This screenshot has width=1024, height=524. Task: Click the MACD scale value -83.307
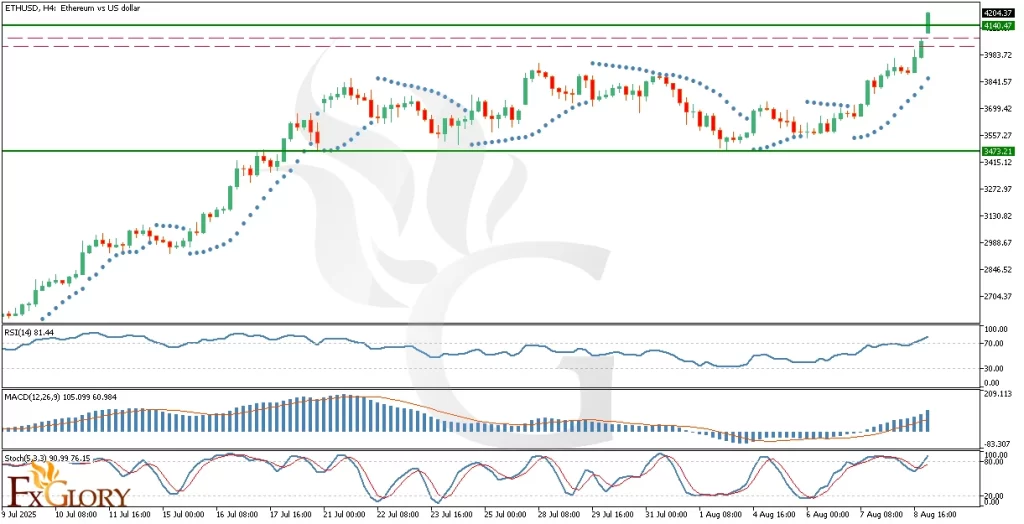coord(999,444)
